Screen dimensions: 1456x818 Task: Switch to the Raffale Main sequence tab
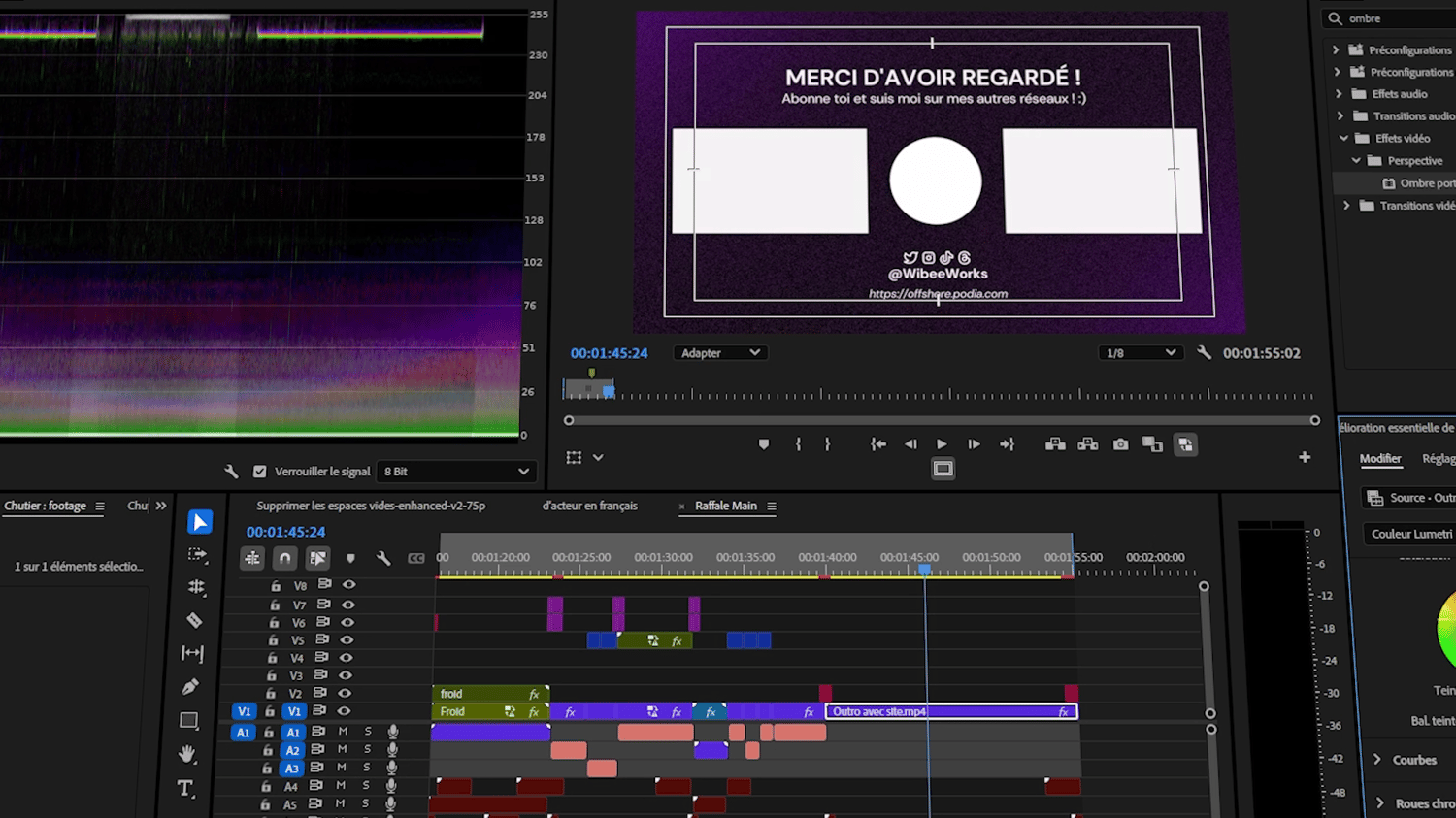pos(726,506)
